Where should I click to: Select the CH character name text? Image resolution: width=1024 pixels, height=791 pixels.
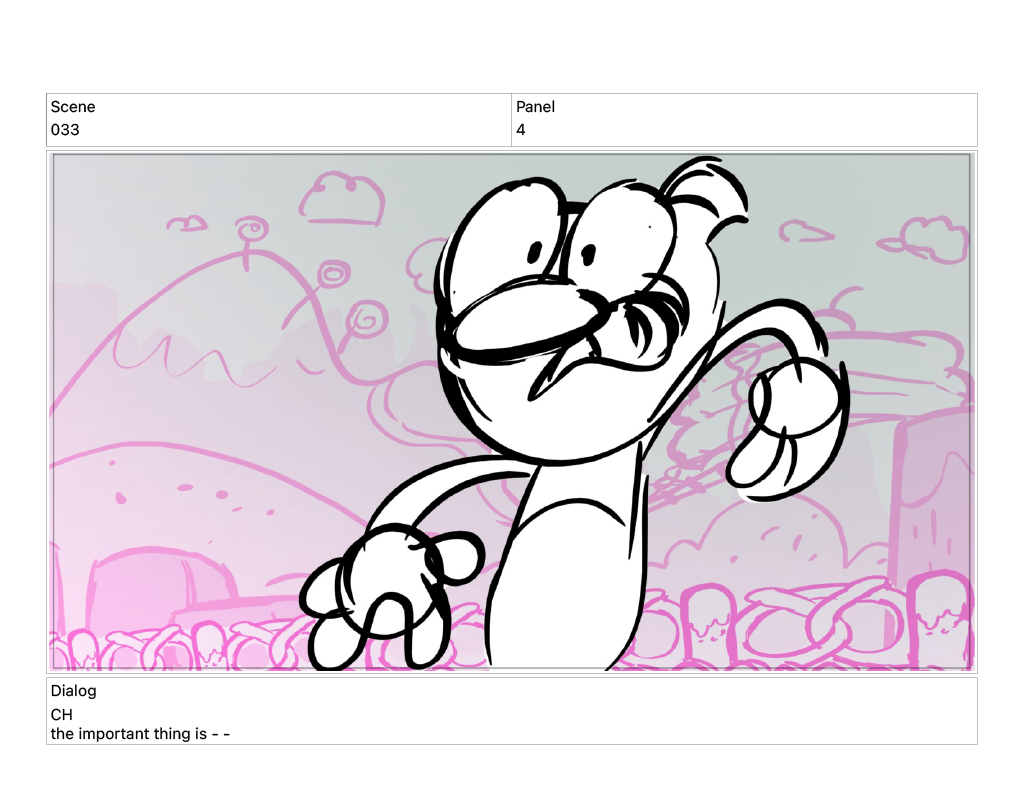(62, 715)
